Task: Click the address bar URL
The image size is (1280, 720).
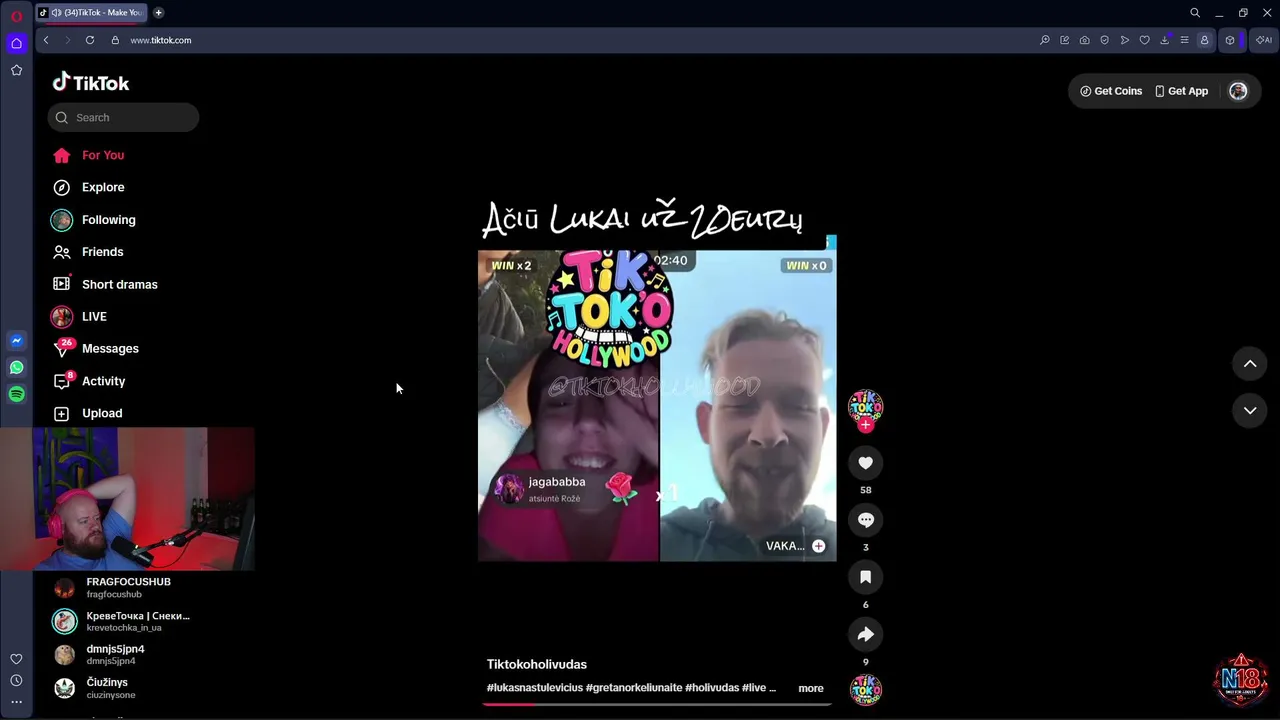Action: click(x=160, y=40)
